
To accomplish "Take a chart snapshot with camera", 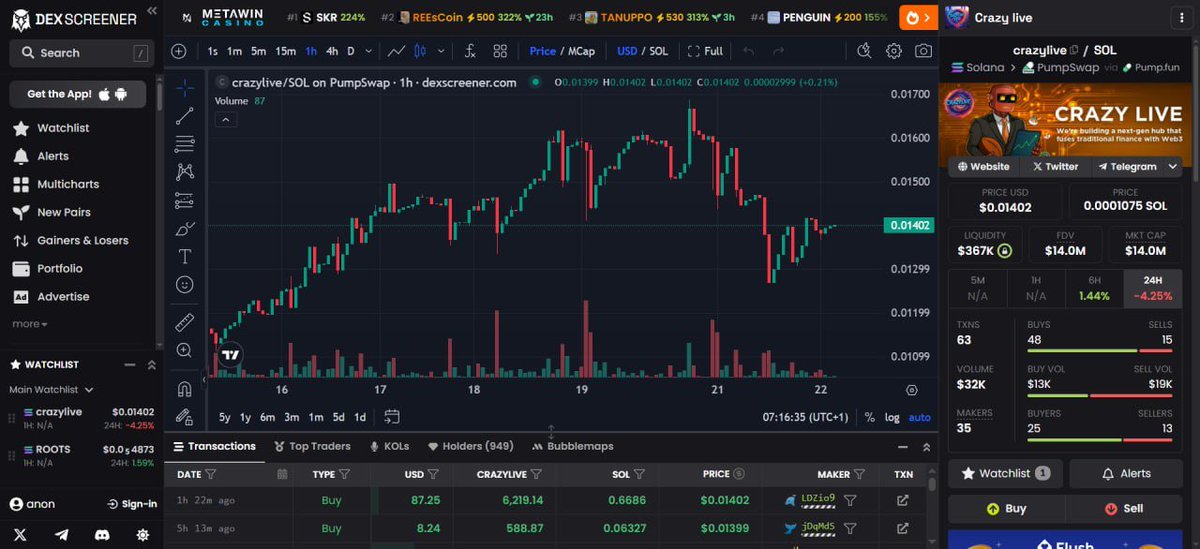I will (x=924, y=51).
